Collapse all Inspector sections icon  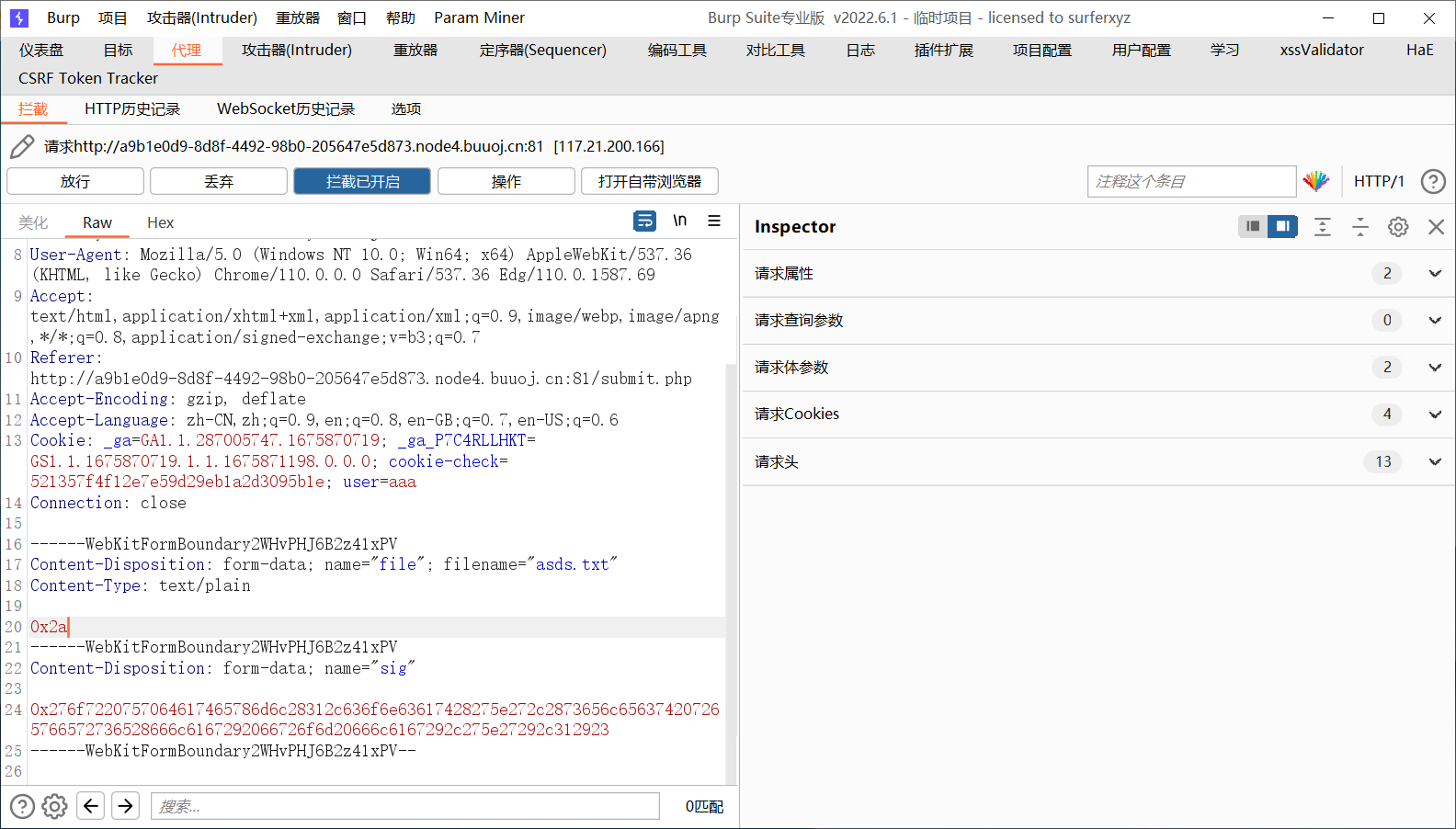click(x=1360, y=227)
